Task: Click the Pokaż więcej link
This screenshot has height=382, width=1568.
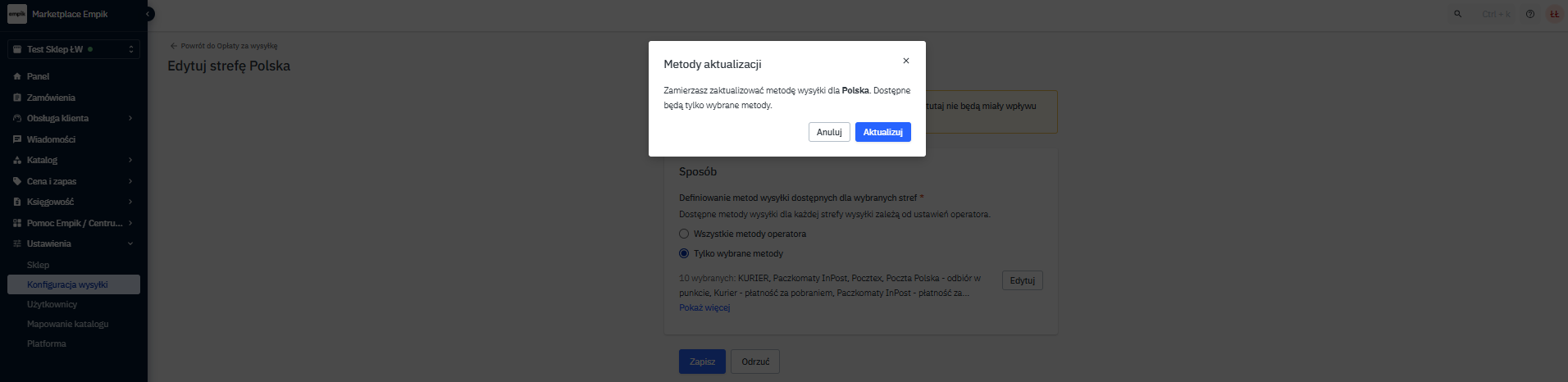Action: 704,307
